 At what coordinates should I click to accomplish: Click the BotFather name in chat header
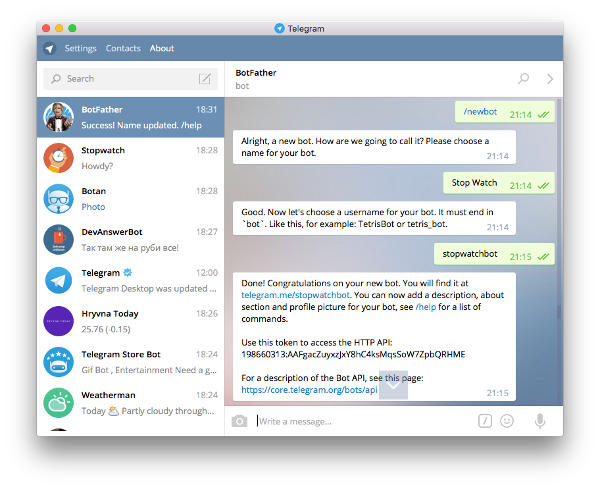coord(256,73)
